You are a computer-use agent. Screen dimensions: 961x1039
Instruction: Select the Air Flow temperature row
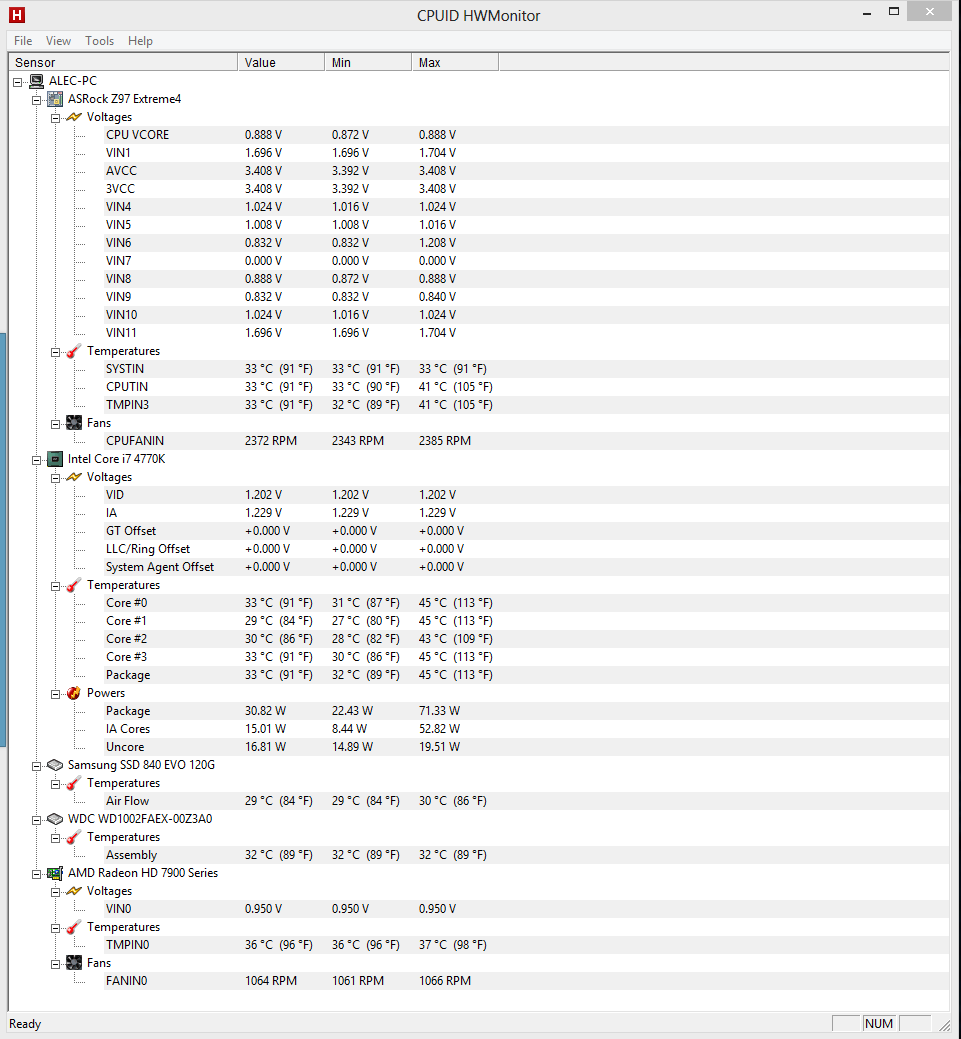526,801
